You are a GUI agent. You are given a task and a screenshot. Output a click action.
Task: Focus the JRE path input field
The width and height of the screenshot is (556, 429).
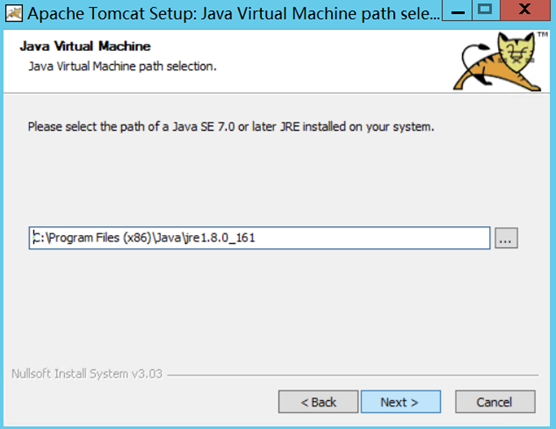[x=259, y=238]
